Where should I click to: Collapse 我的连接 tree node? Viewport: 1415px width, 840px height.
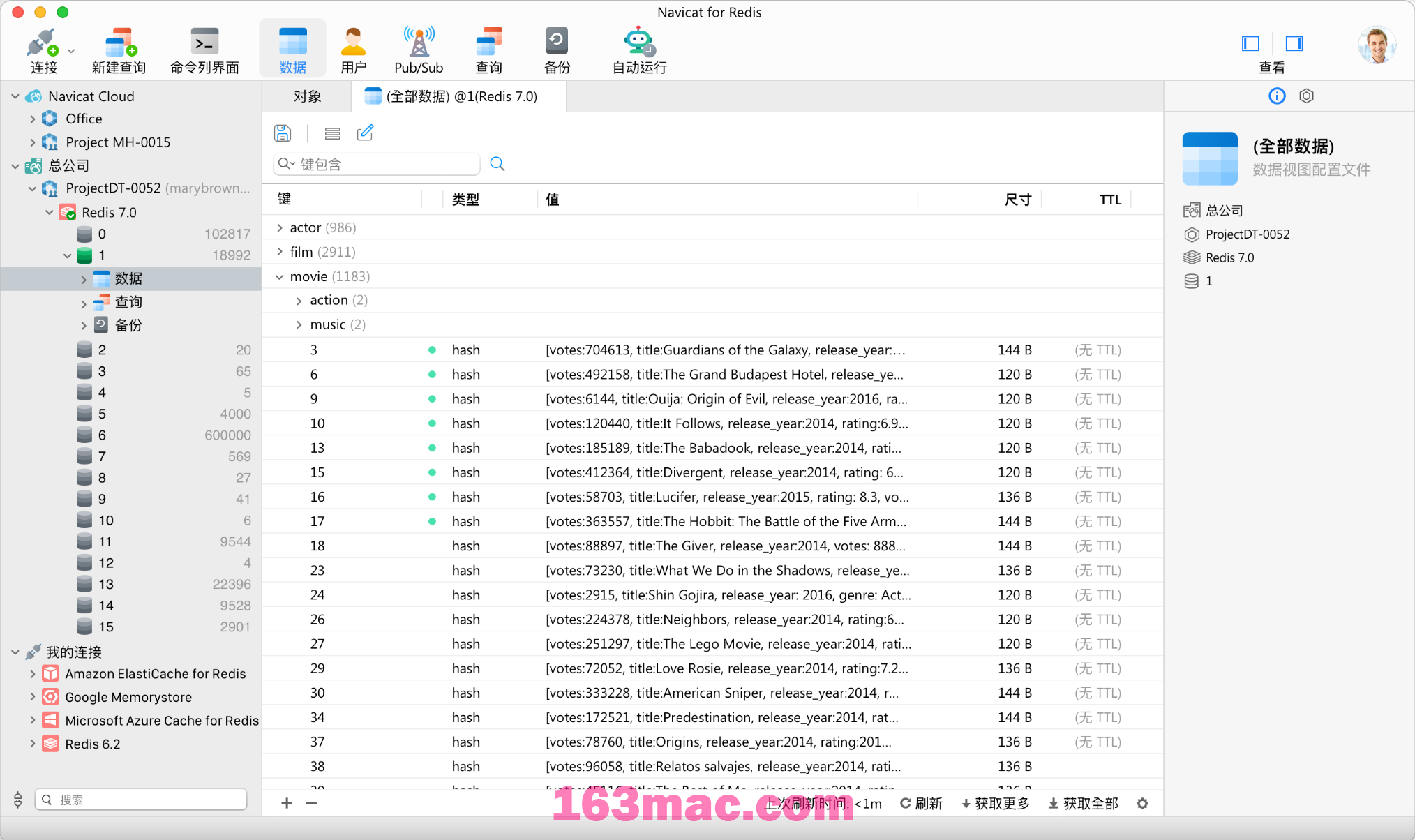pos(15,652)
